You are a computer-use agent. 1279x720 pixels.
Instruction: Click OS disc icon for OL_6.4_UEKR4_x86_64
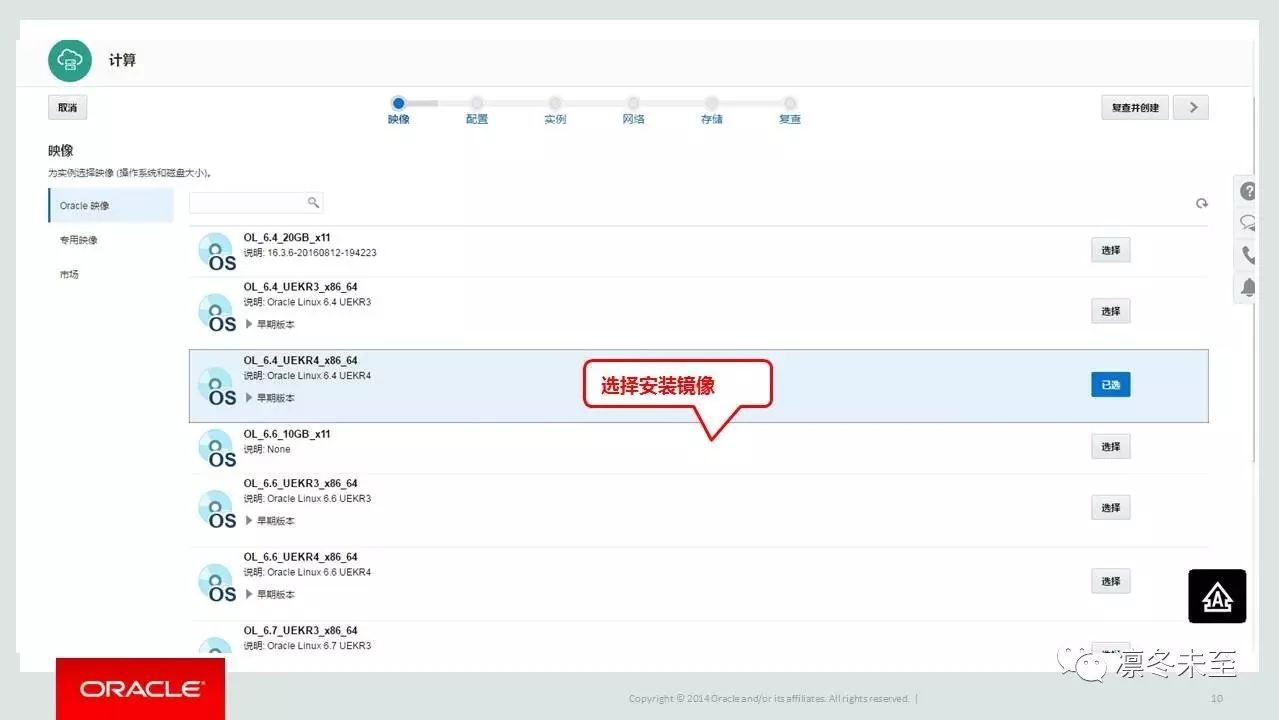(216, 386)
